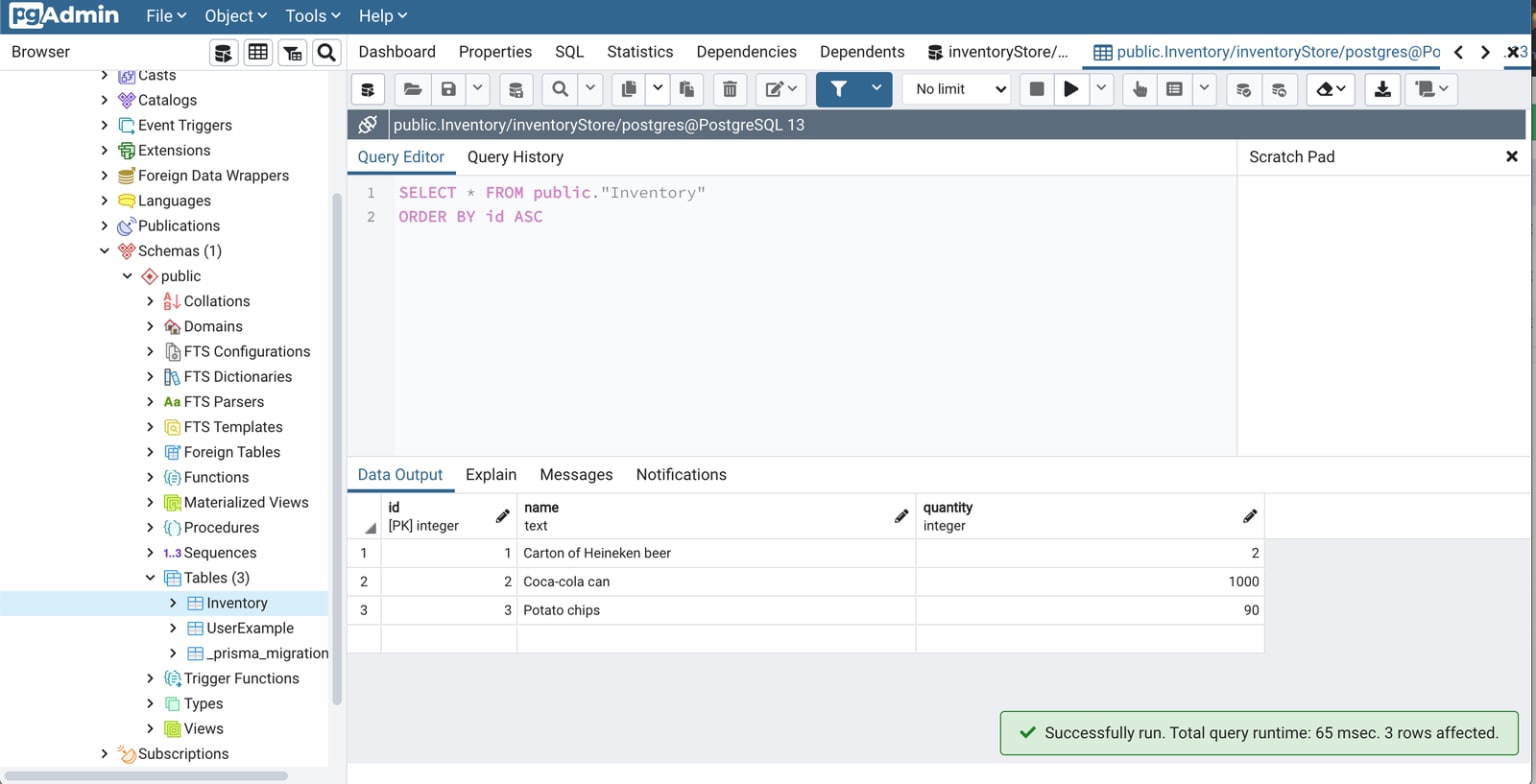This screenshot has height=784, width=1536.
Task: Open the Explain options dropdown arrow
Action: tap(1204, 89)
